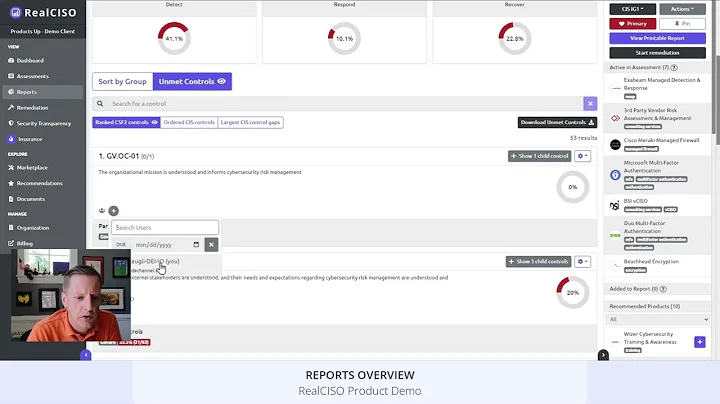This screenshot has height=404, width=720.
Task: Click the Recommendations star icon
Action: [x=11, y=183]
